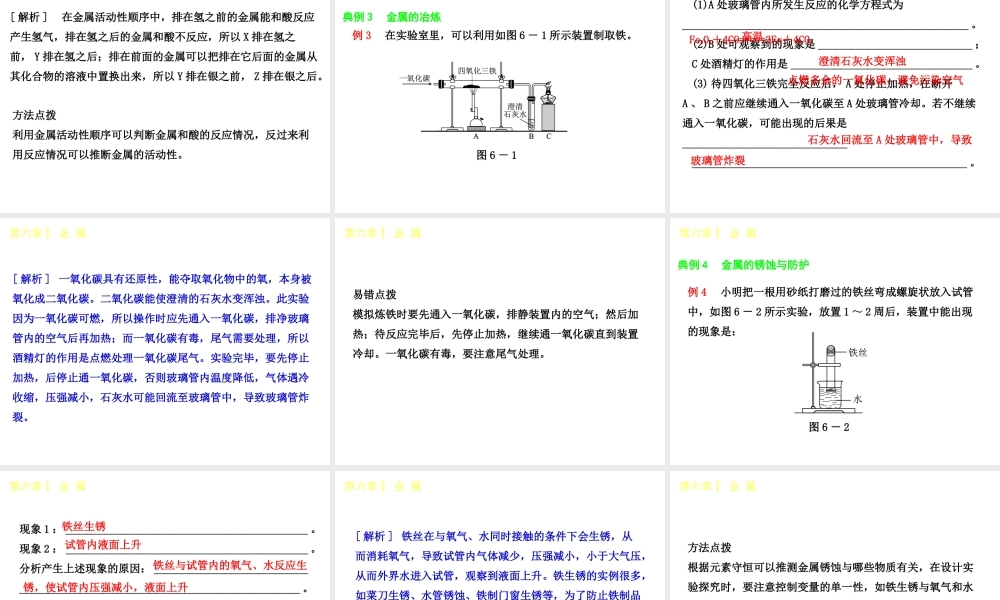The width and height of the screenshot is (1000, 600).
Task: Click the label 现象1：
Action: 39,529
